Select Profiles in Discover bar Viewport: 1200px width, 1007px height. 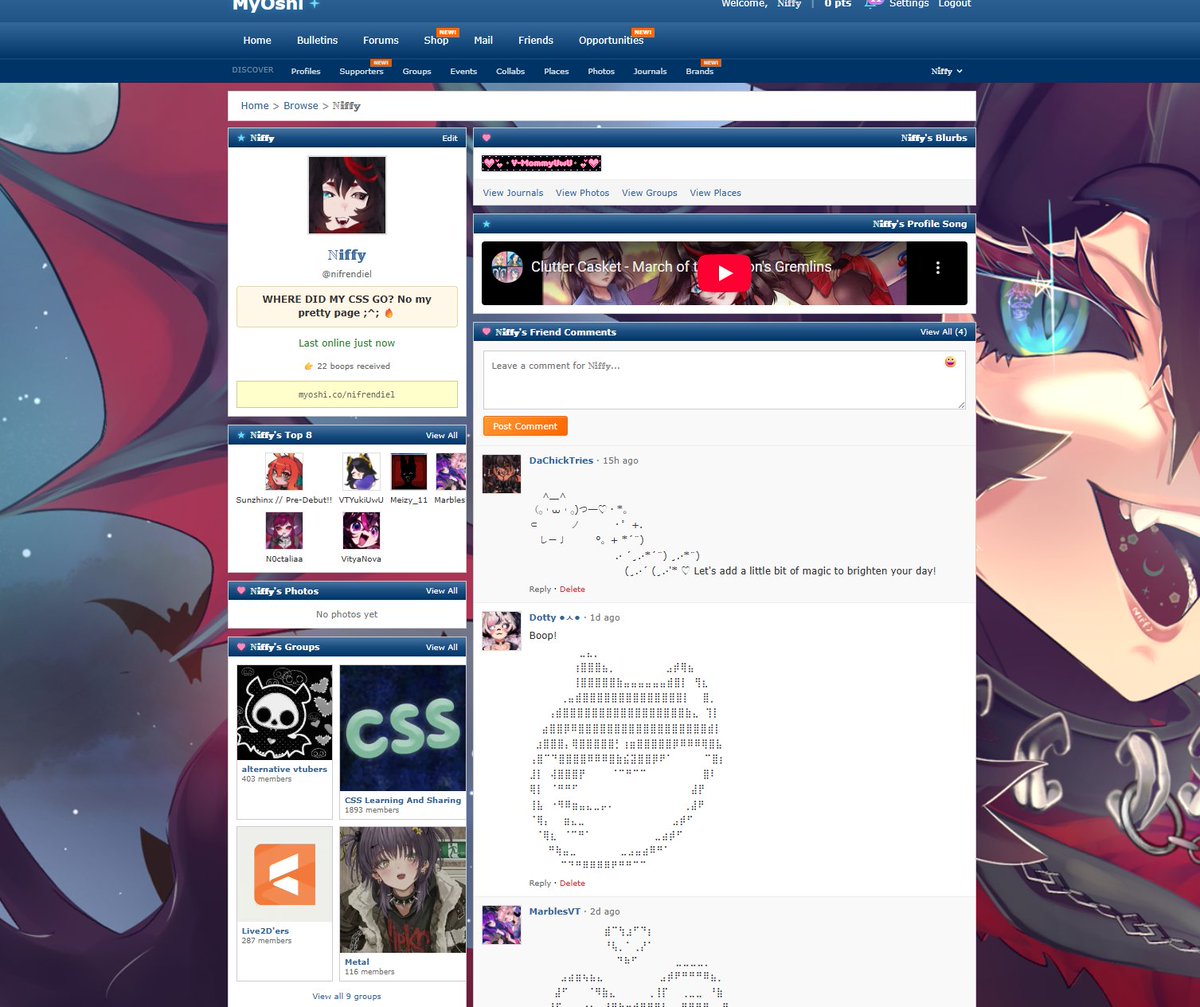click(x=306, y=71)
